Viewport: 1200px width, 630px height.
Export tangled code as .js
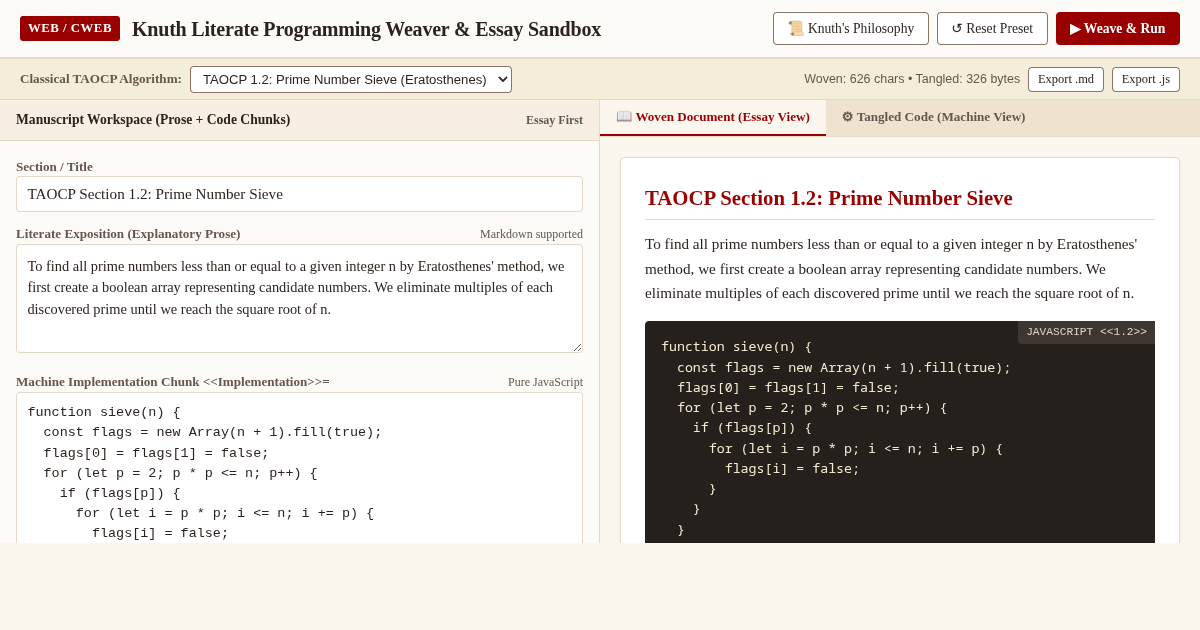coord(1146,79)
